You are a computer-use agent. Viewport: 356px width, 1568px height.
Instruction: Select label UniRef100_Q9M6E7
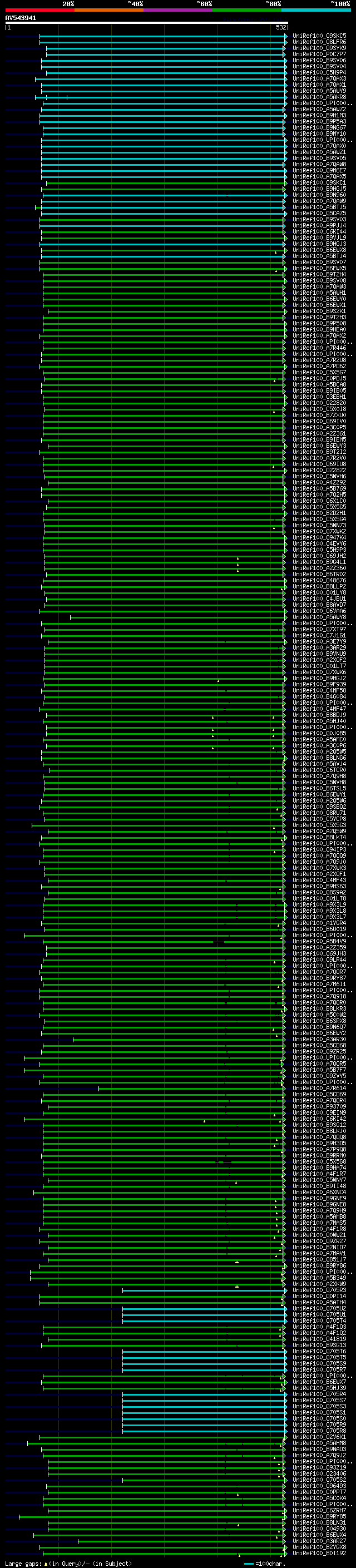(x=319, y=170)
